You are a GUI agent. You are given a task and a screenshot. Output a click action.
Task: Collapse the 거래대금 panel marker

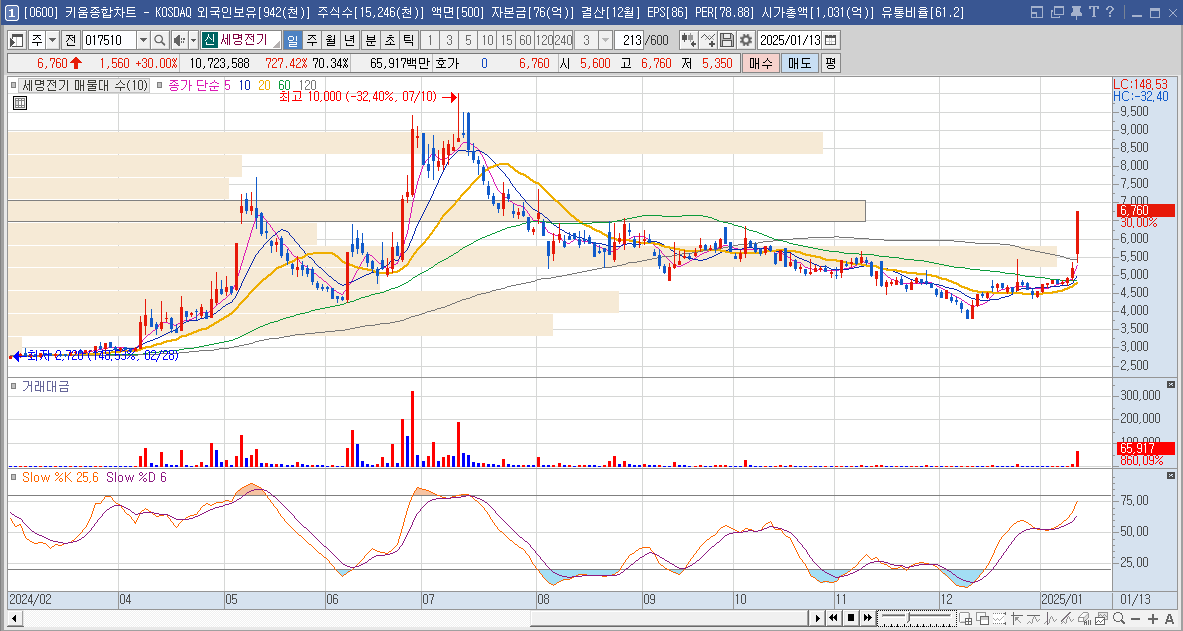point(14,386)
